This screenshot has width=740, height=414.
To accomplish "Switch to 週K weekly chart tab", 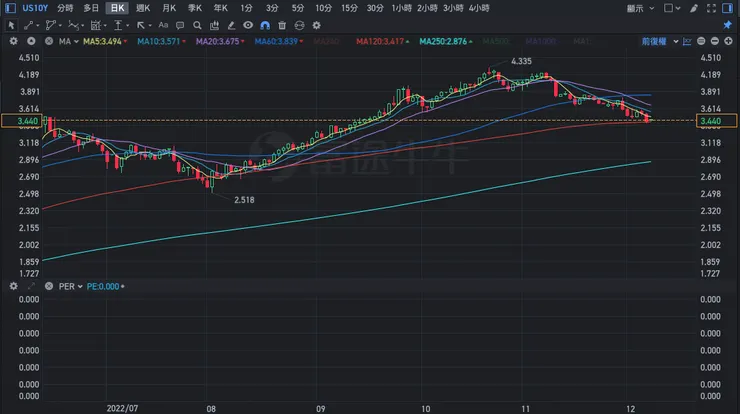I will point(143,8).
